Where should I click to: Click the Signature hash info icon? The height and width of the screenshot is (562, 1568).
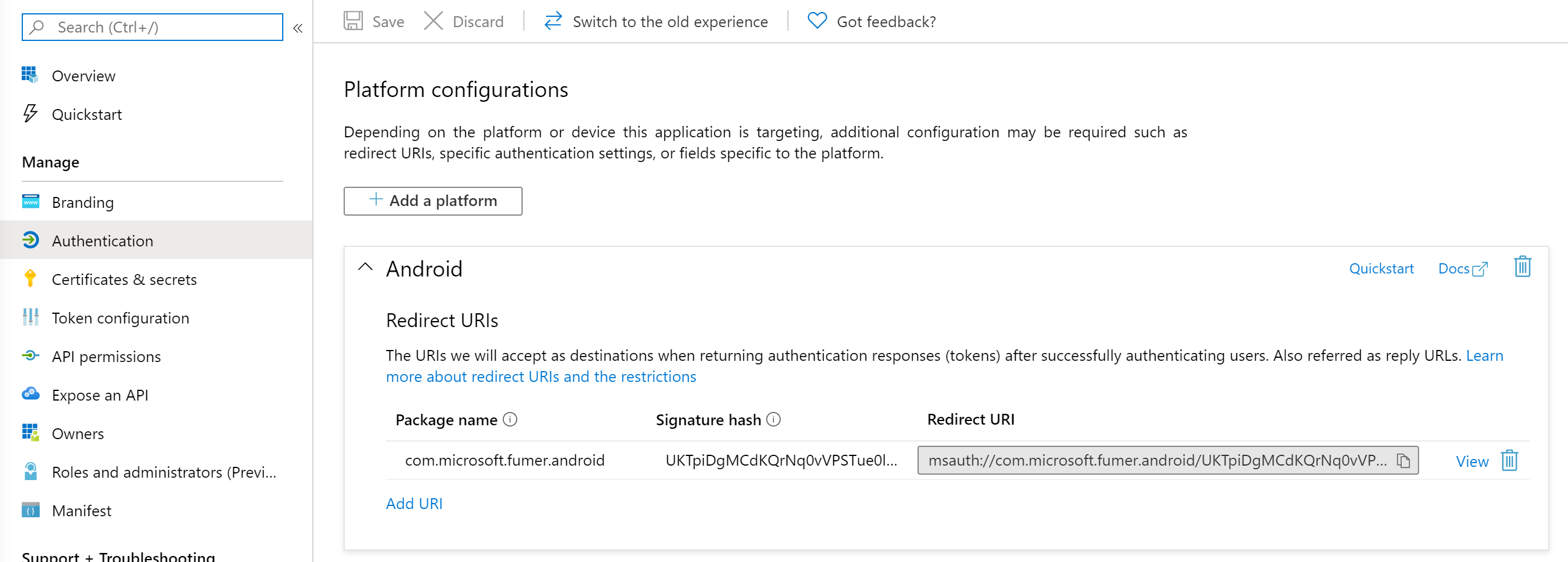(773, 420)
